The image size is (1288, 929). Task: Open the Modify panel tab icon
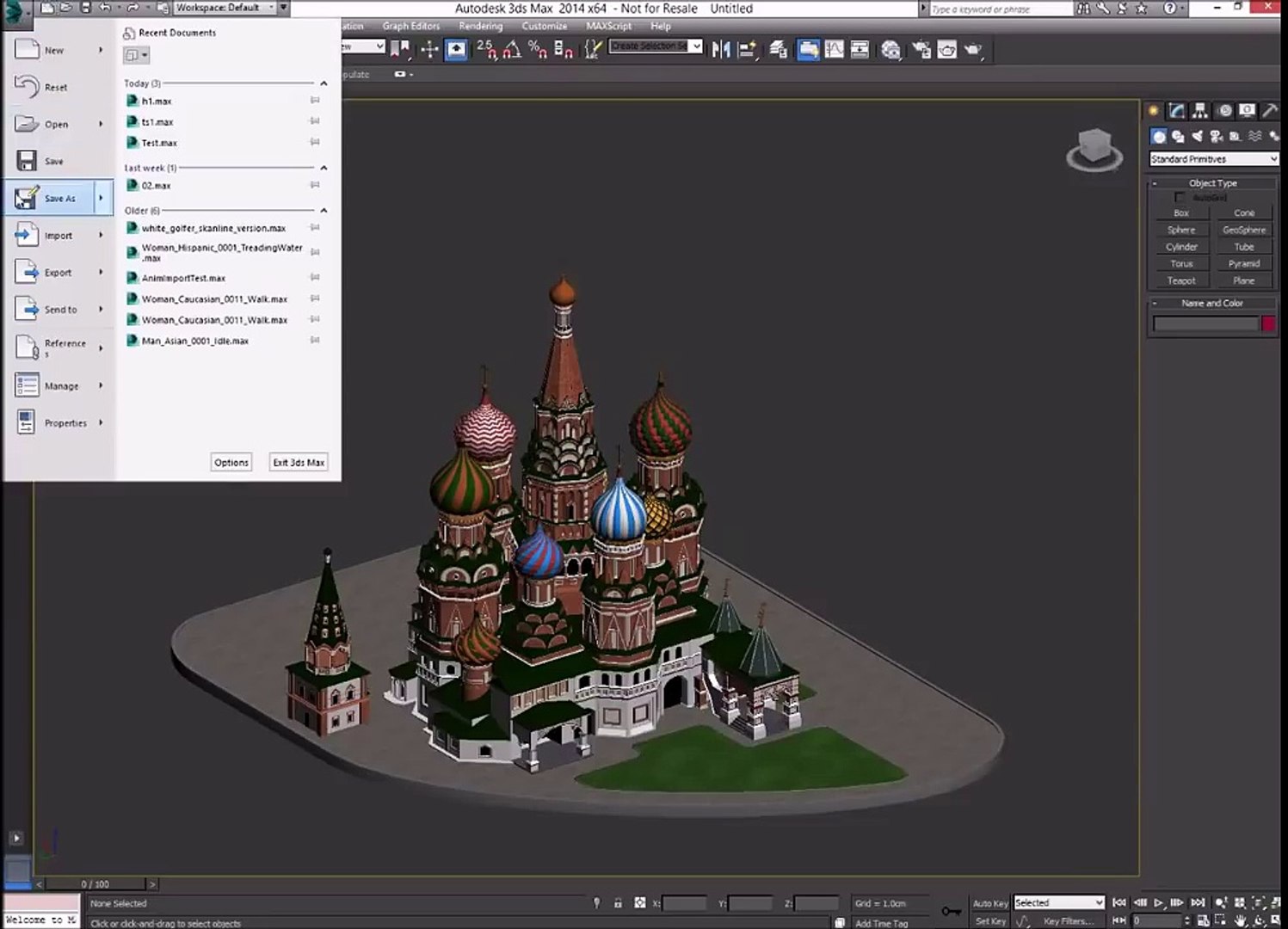point(1176,111)
